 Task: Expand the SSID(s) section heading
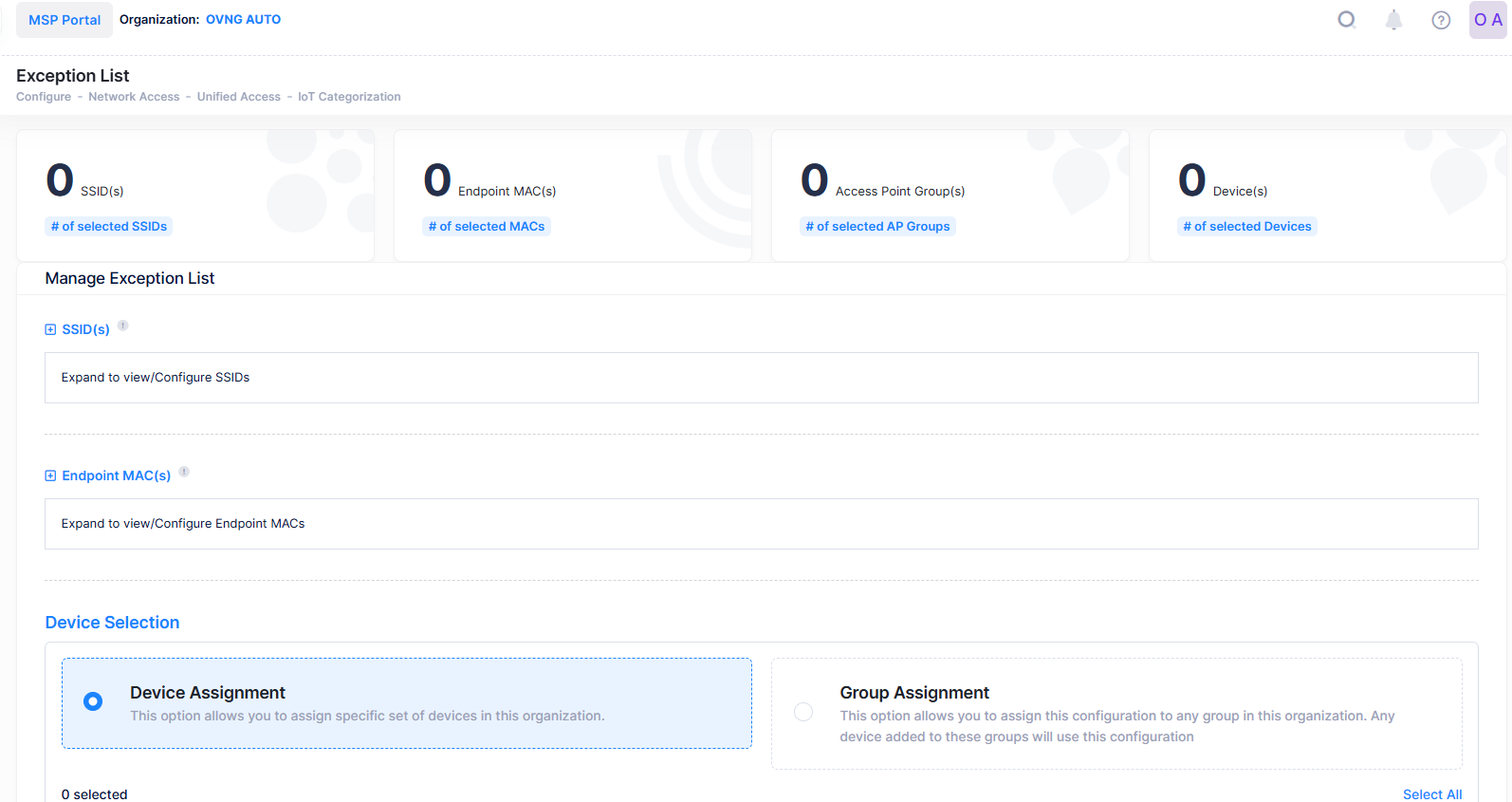coord(85,329)
